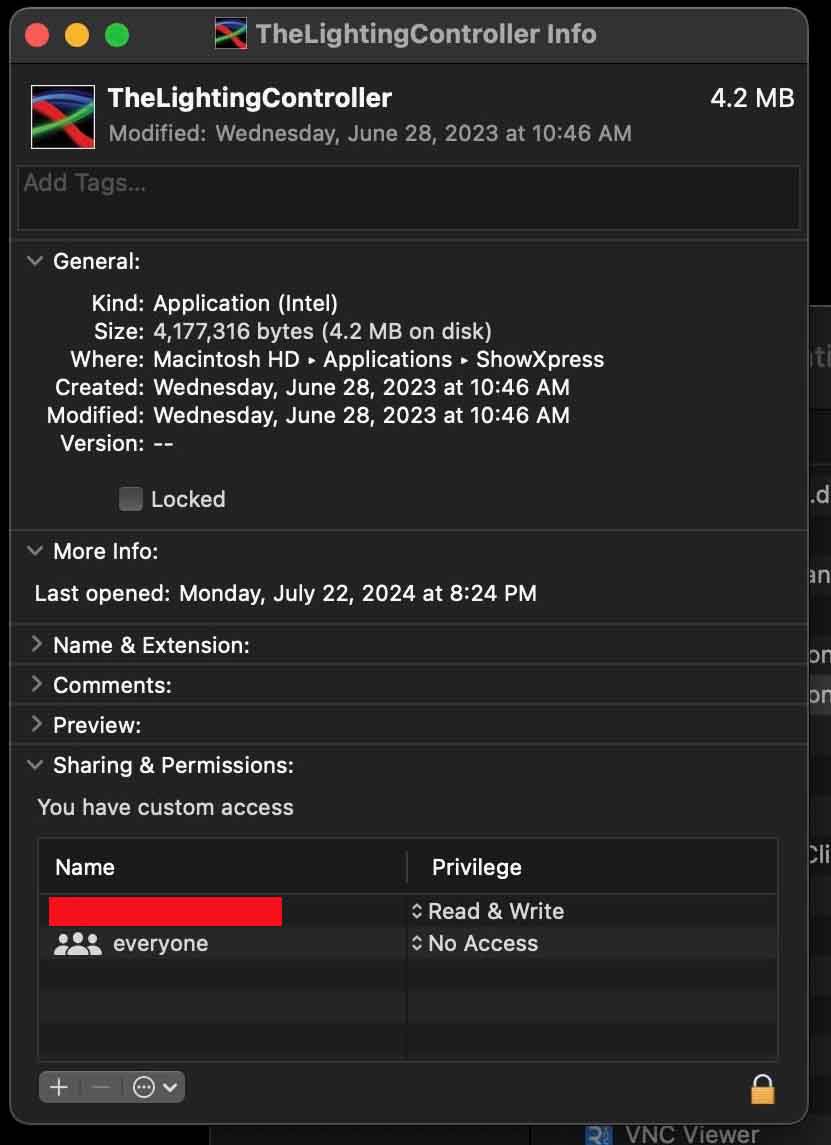831x1145 pixels.
Task: Open the action menu with ellipsis icon
Action: (155, 1087)
